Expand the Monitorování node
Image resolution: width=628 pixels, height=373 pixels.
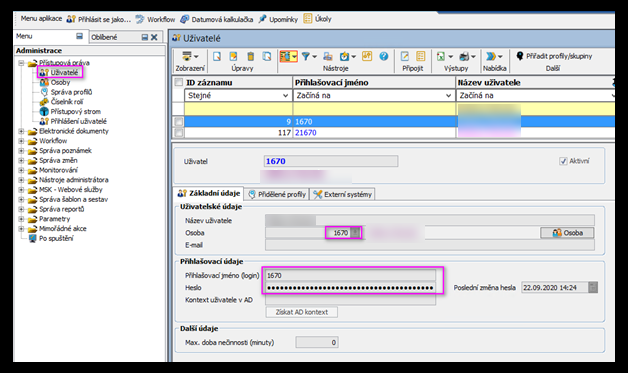(21, 170)
